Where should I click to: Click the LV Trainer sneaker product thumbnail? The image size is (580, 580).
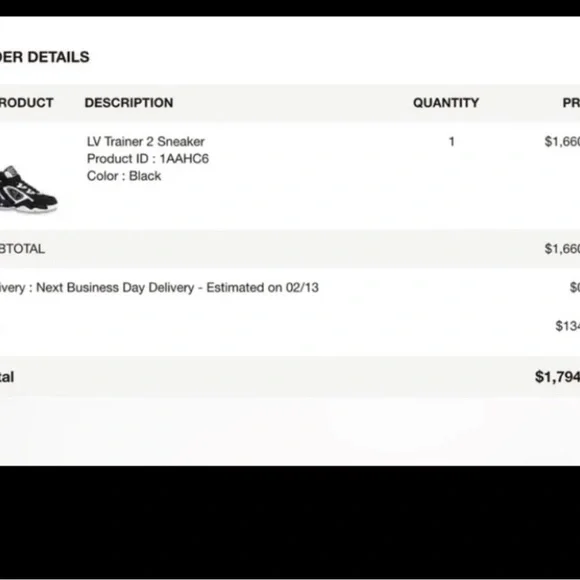(x=28, y=189)
